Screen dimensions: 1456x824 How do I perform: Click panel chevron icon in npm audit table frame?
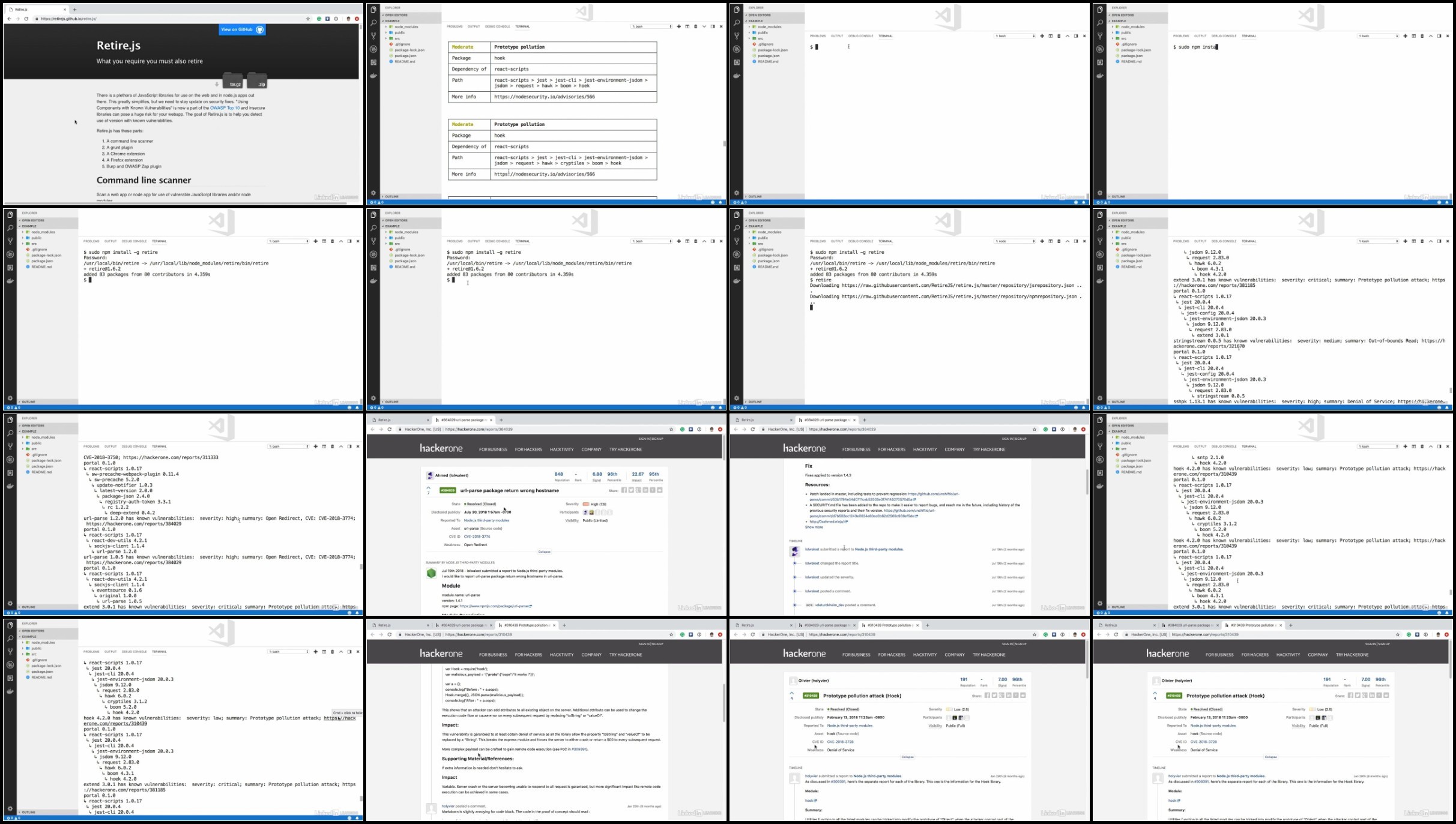tap(704, 26)
